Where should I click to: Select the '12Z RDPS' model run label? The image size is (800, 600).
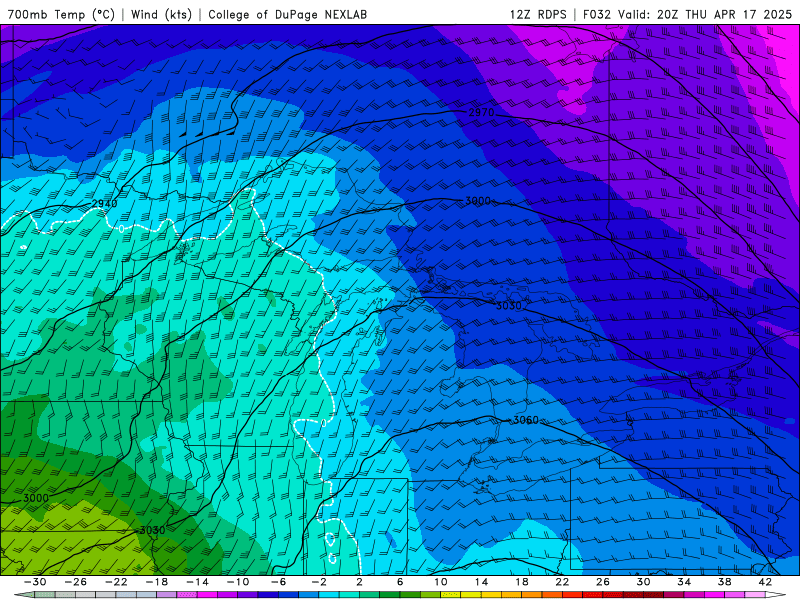coord(538,14)
